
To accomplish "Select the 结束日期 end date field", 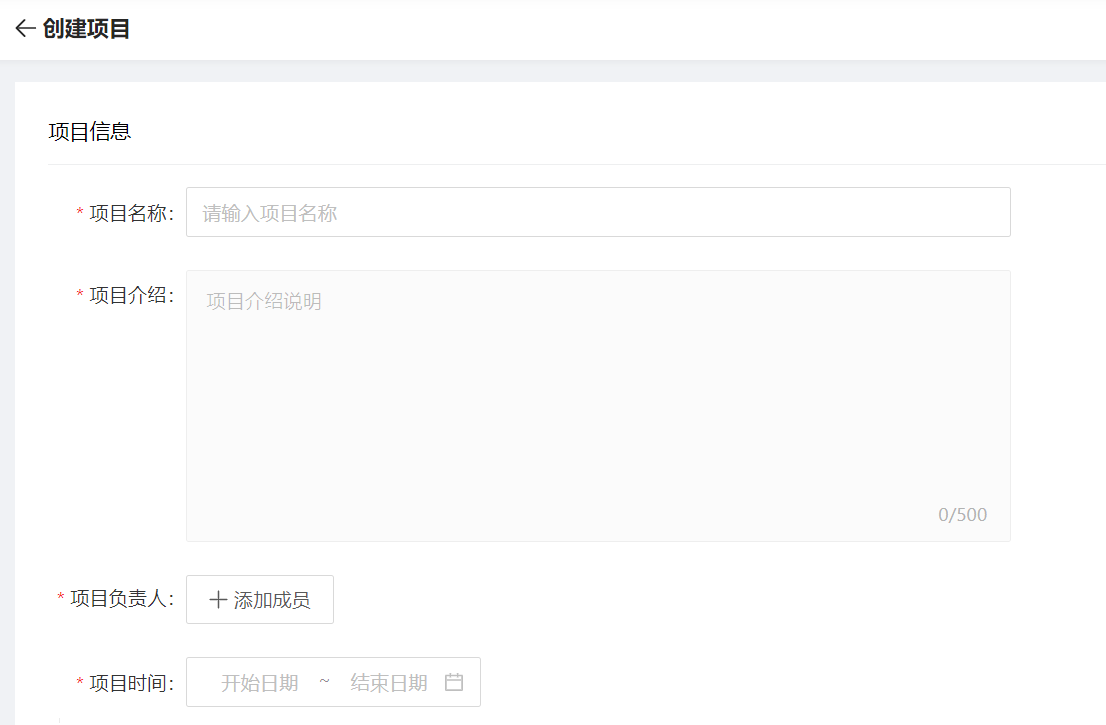I will coord(389,682).
